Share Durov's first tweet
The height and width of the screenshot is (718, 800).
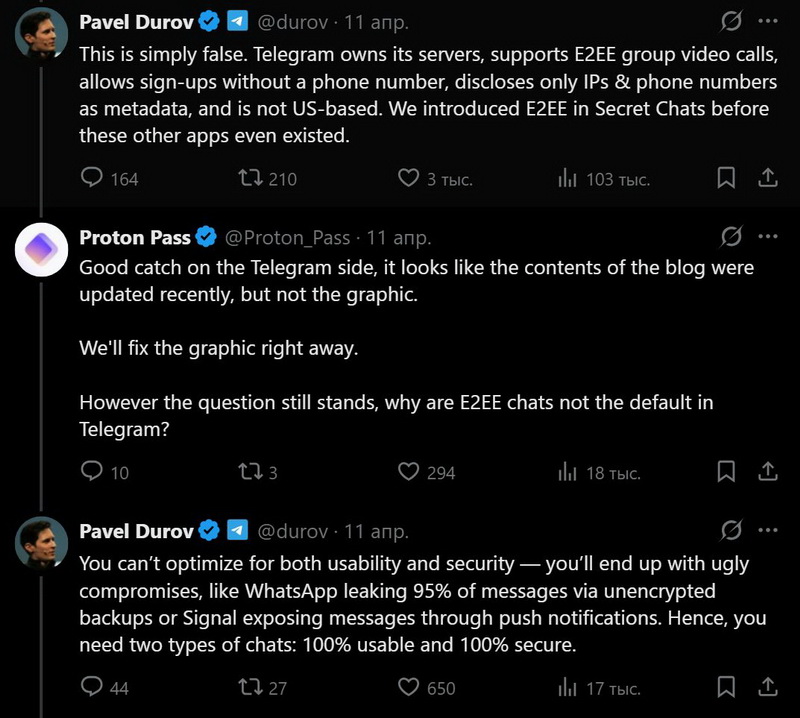pyautogui.click(x=768, y=178)
